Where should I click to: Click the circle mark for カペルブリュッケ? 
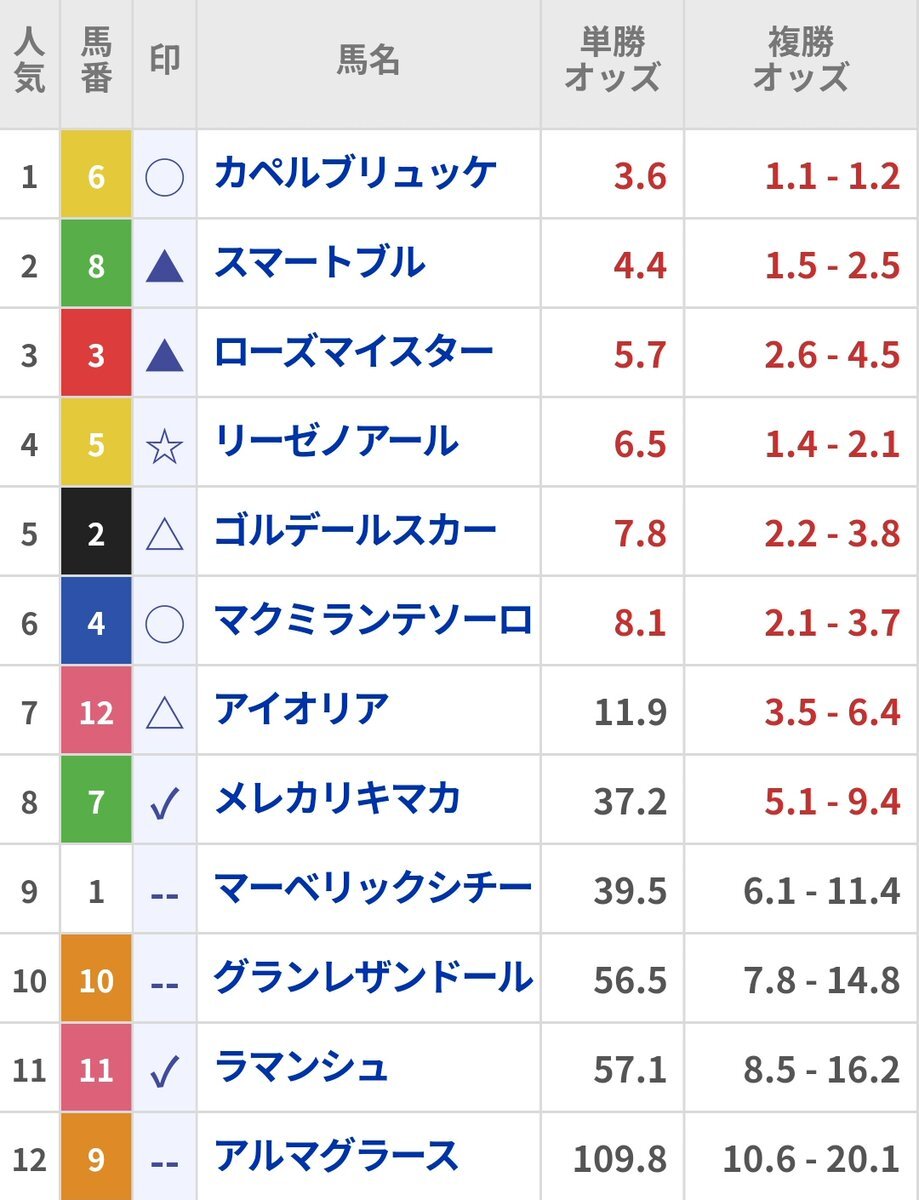(164, 178)
